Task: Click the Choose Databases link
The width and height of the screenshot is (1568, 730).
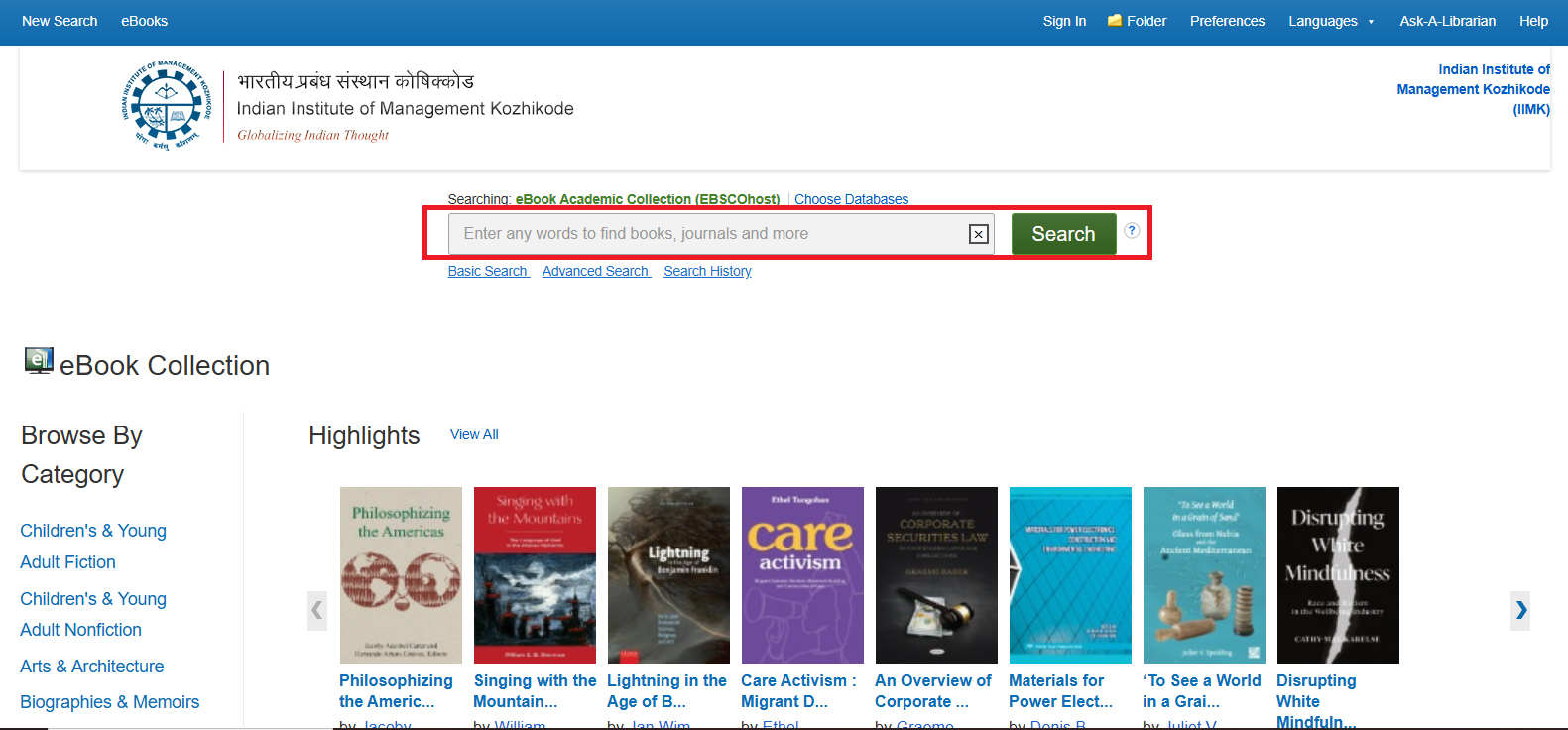Action: coord(851,199)
